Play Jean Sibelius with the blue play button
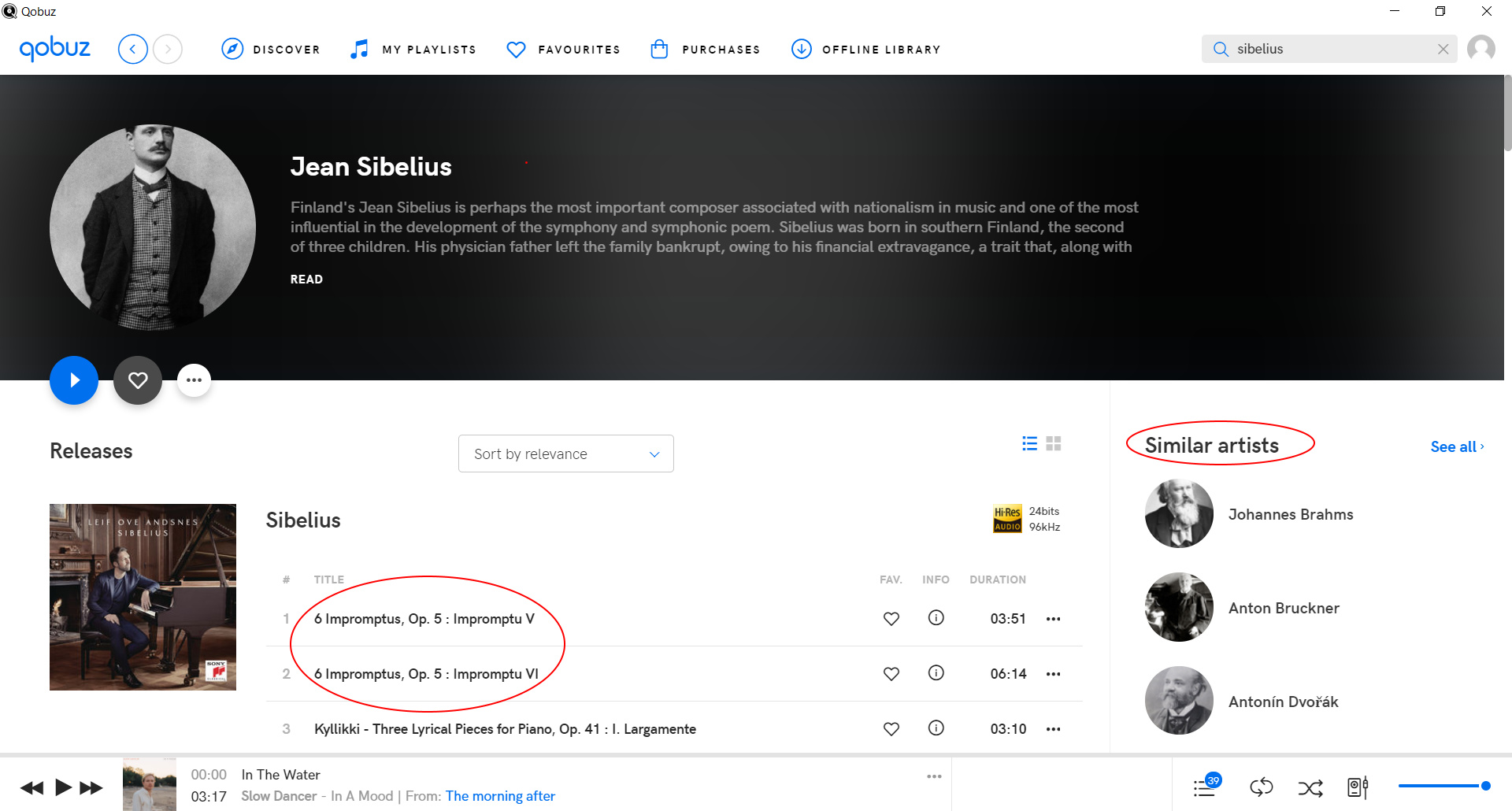The image size is (1512, 811). (x=74, y=380)
